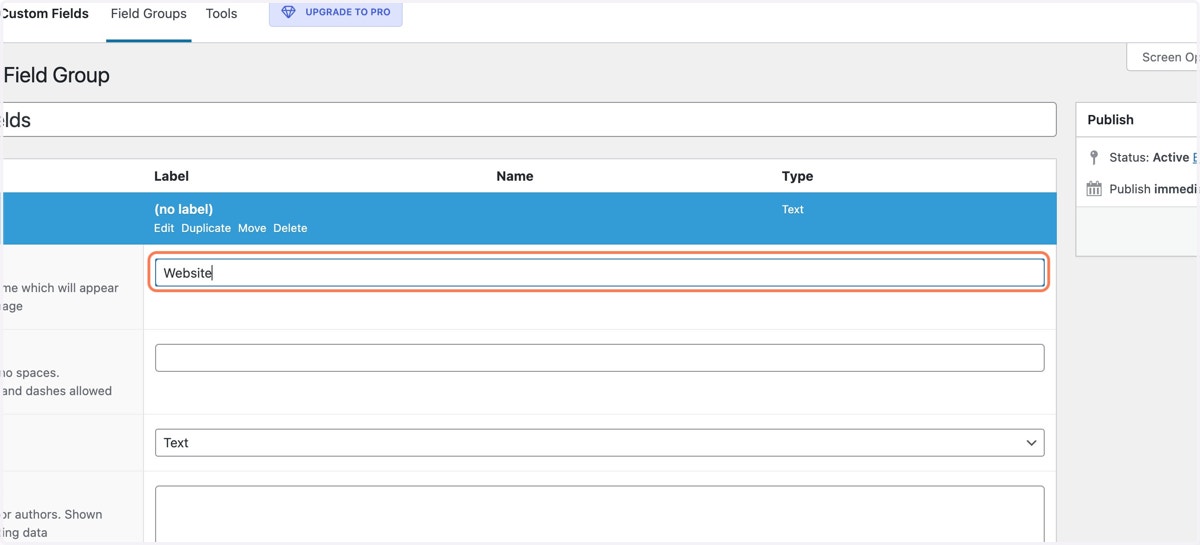Click the Edit link under (no label)
This screenshot has width=1200, height=545.
[164, 228]
